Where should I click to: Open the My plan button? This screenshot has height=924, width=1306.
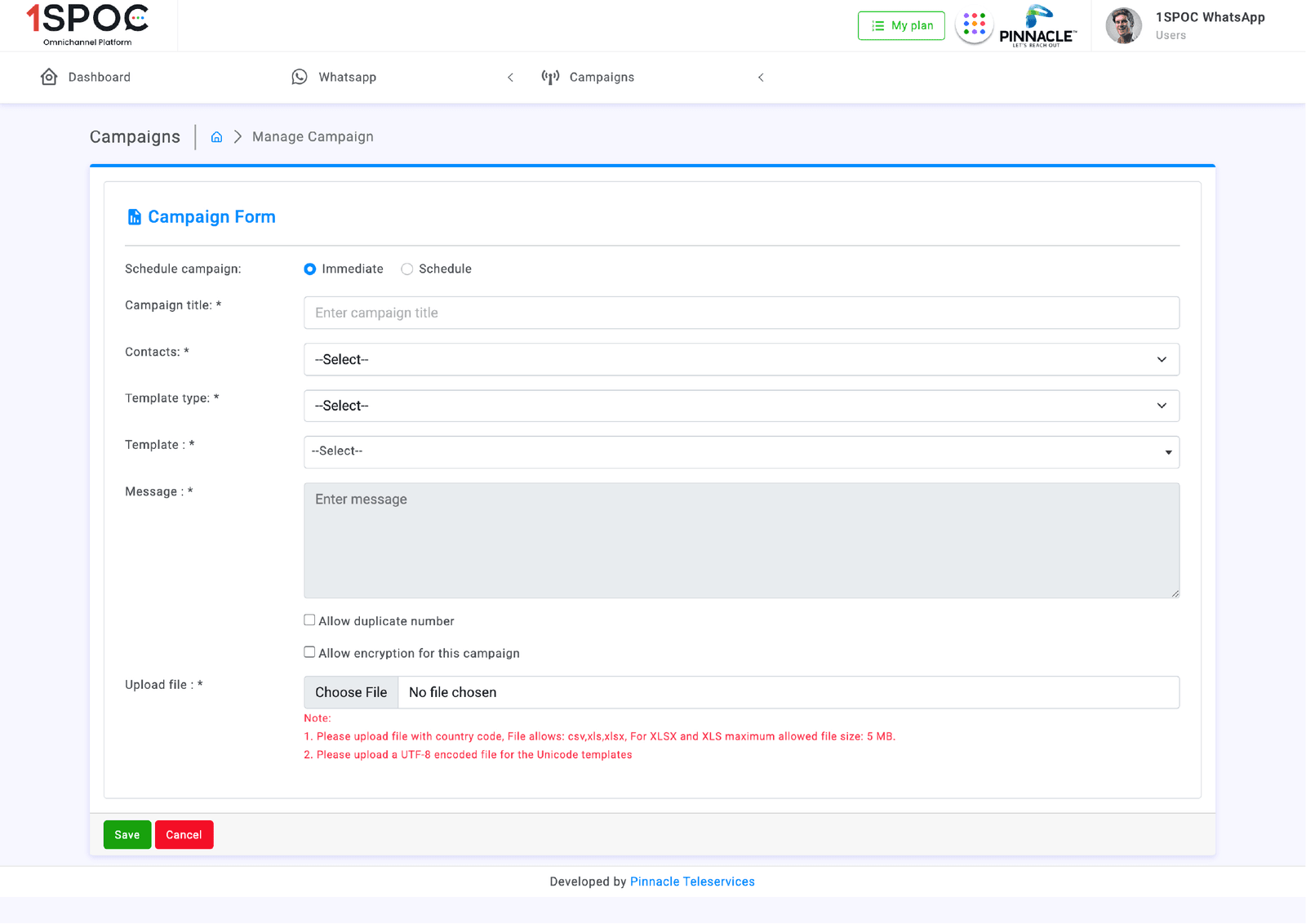point(901,26)
